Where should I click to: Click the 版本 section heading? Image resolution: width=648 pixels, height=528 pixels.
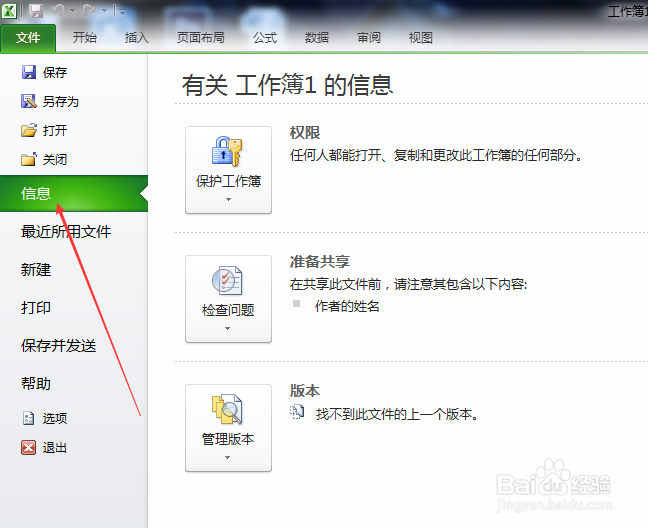305,390
